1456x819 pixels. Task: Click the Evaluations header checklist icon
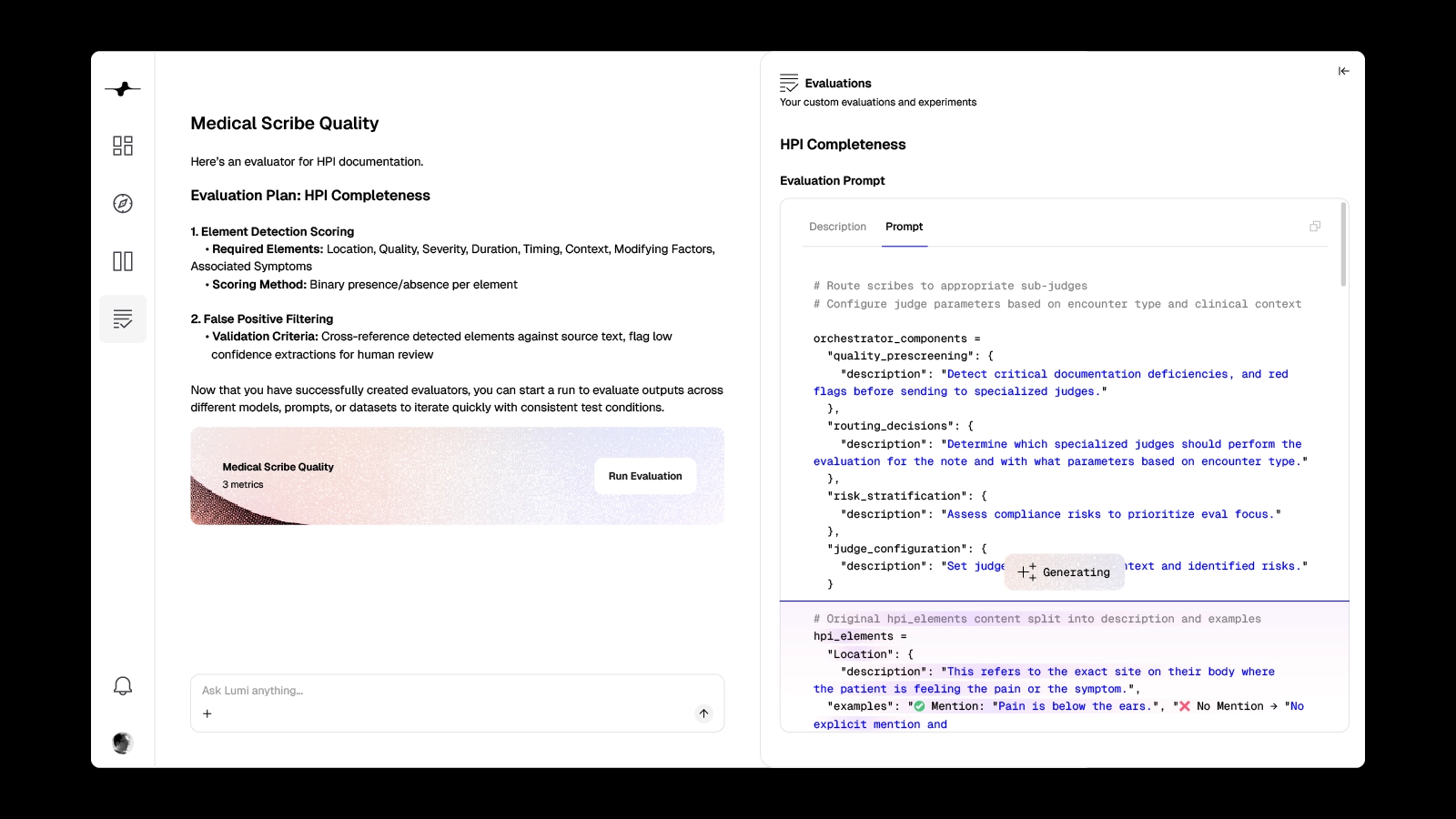[x=789, y=83]
